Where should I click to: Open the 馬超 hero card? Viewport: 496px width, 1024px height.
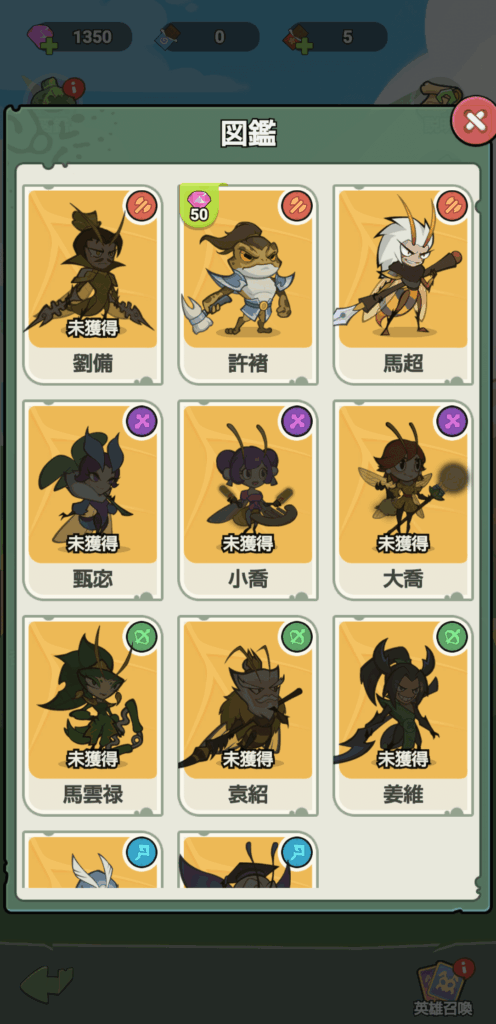(403, 285)
